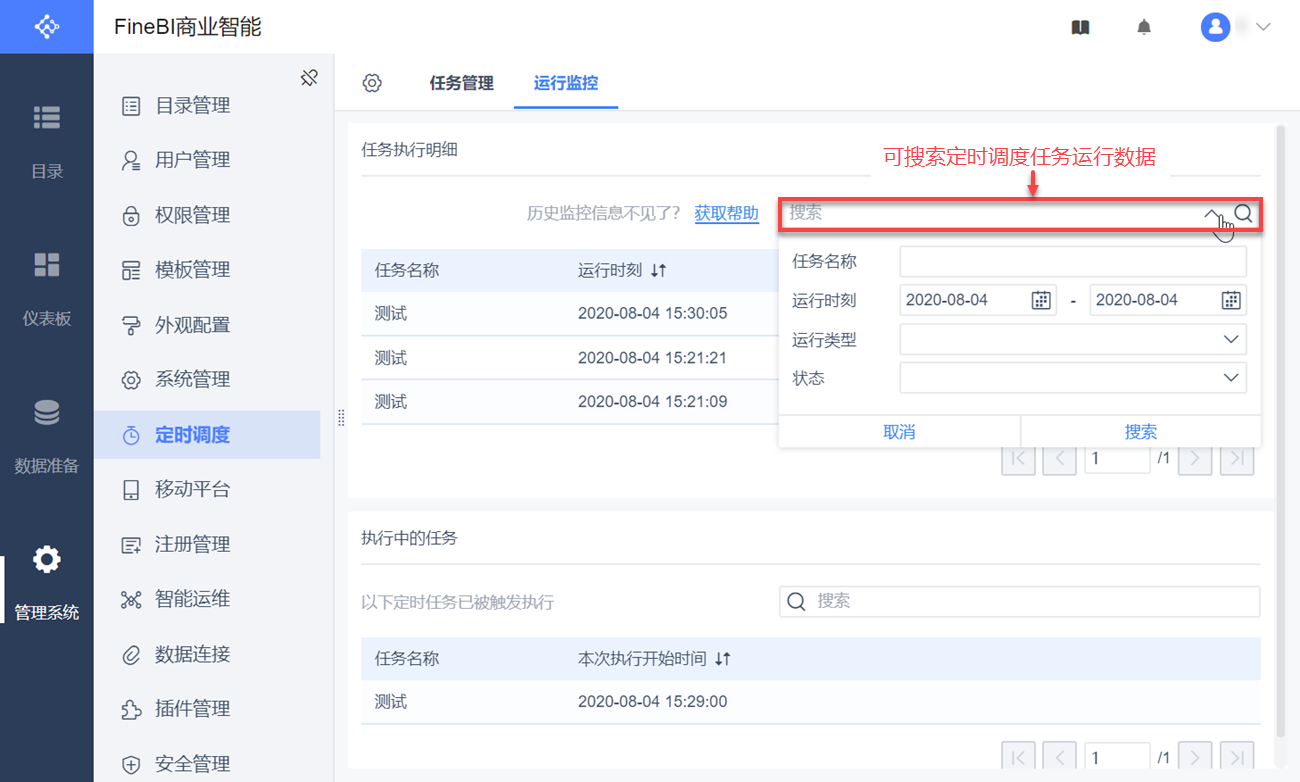The height and width of the screenshot is (782, 1300).
Task: Open the start date calendar picker
Action: [1041, 300]
